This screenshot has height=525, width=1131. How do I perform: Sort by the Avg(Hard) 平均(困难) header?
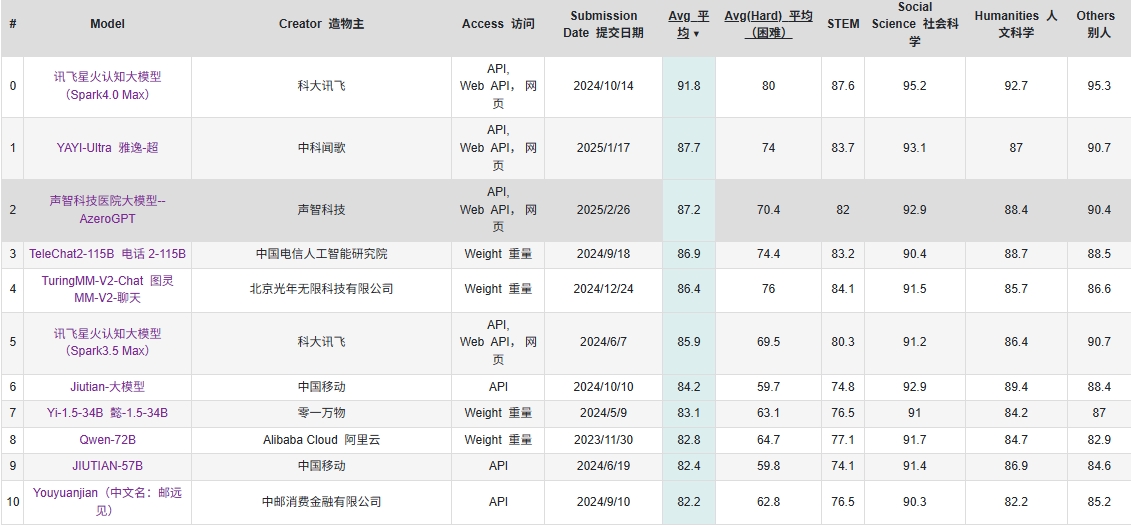click(768, 25)
